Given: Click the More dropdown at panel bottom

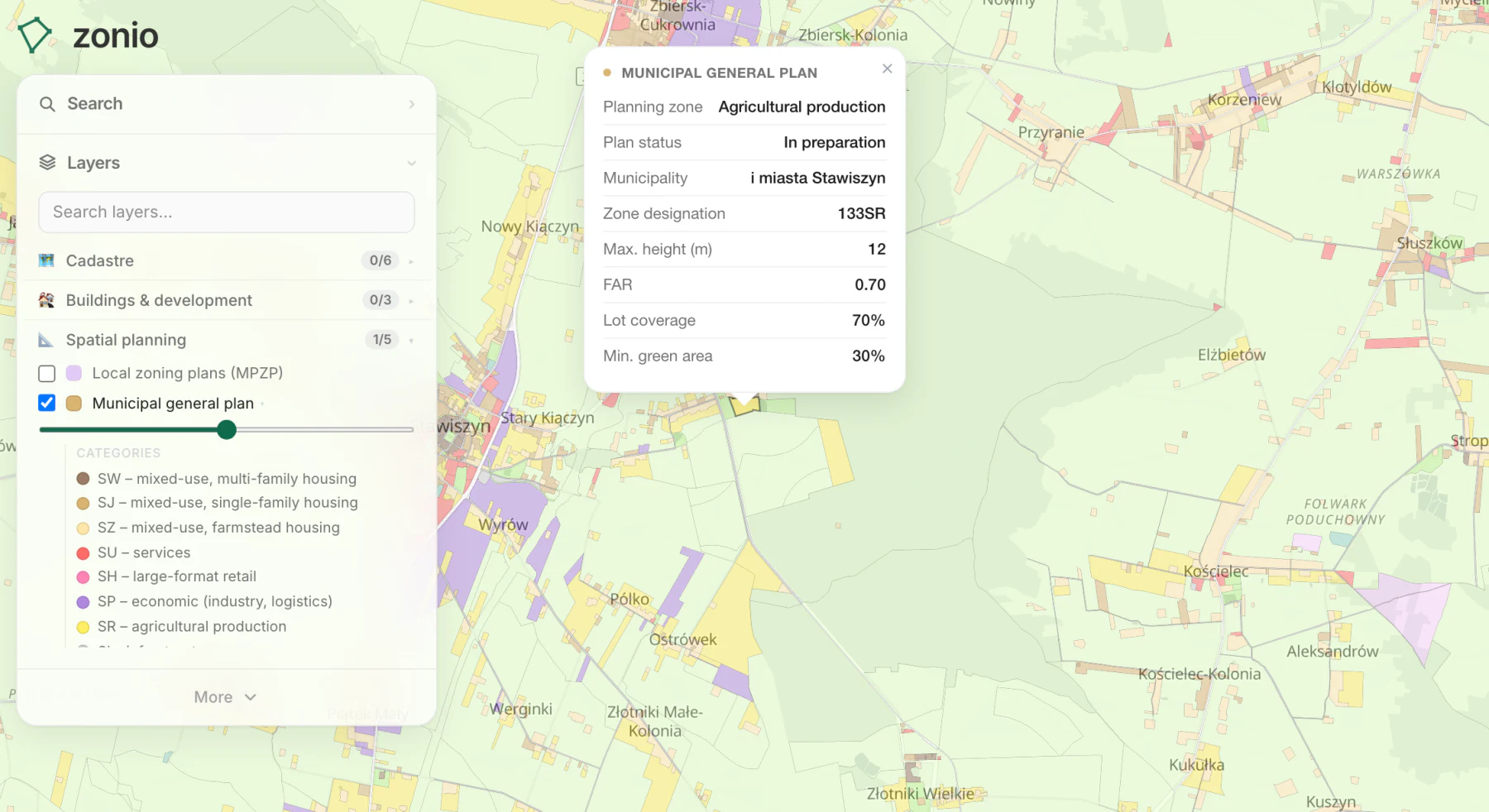Looking at the screenshot, I should tap(225, 697).
